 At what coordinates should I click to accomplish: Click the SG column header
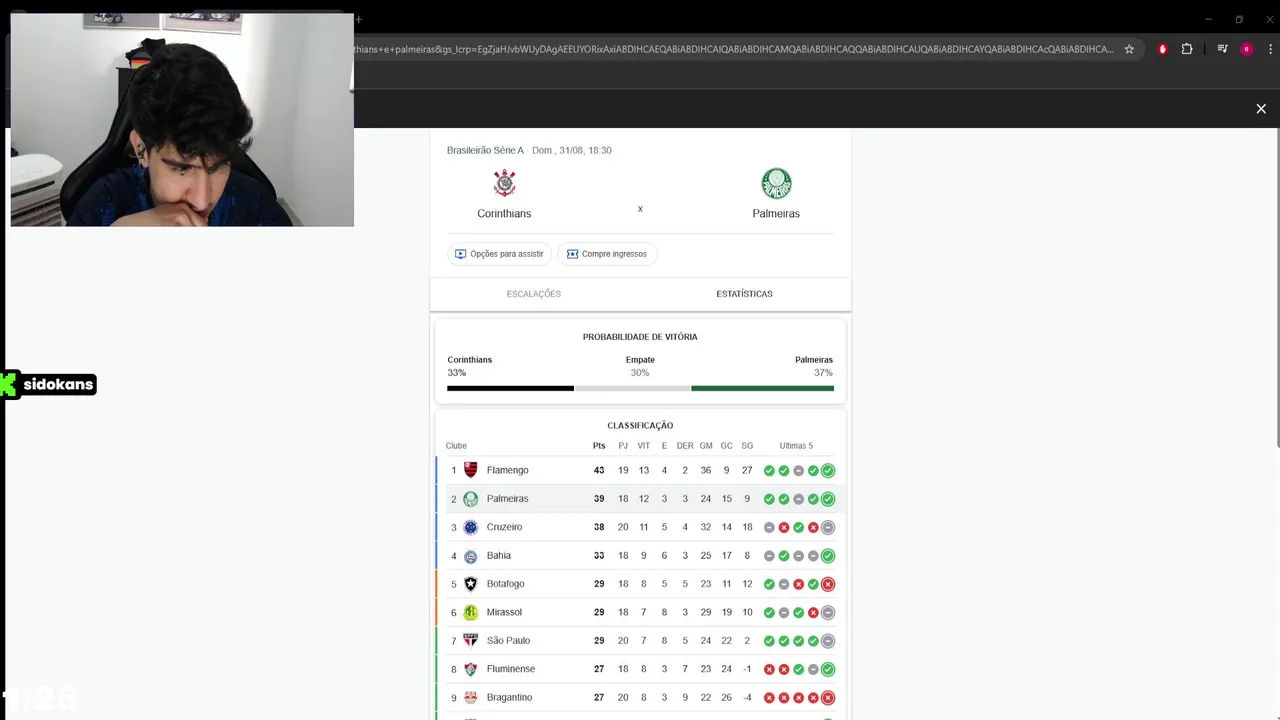click(747, 446)
